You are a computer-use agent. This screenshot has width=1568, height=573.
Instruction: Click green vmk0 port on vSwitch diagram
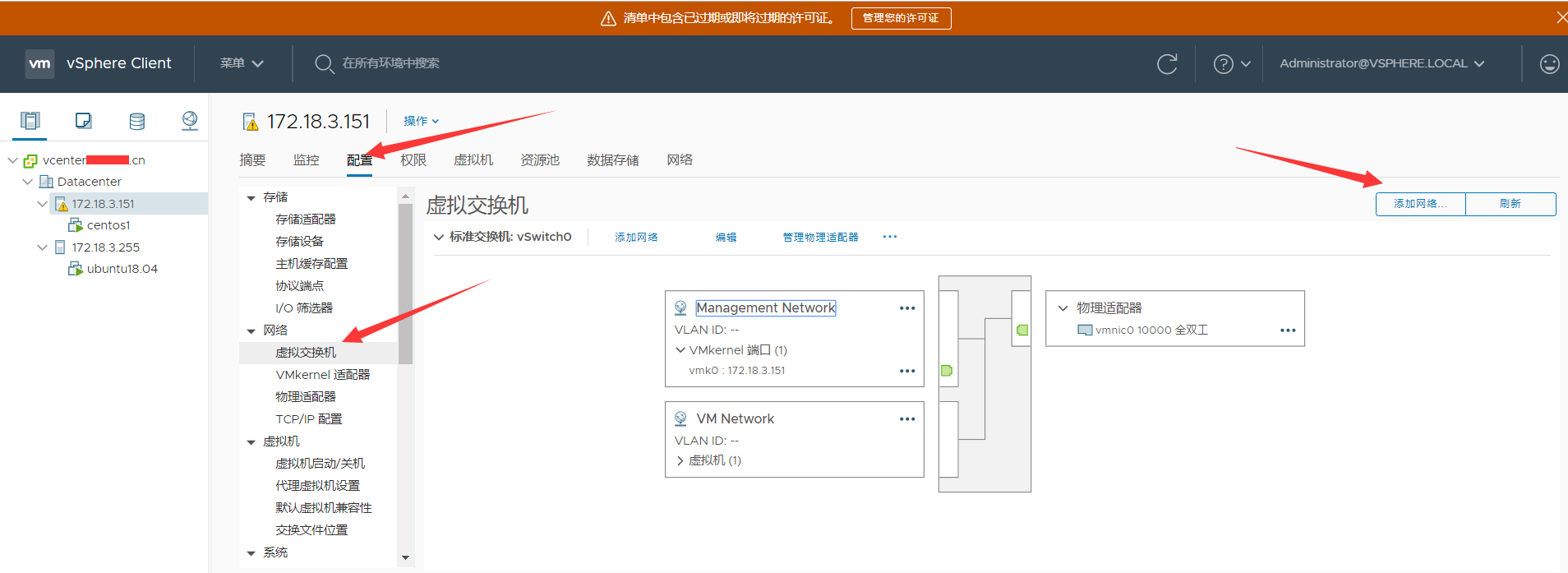947,371
